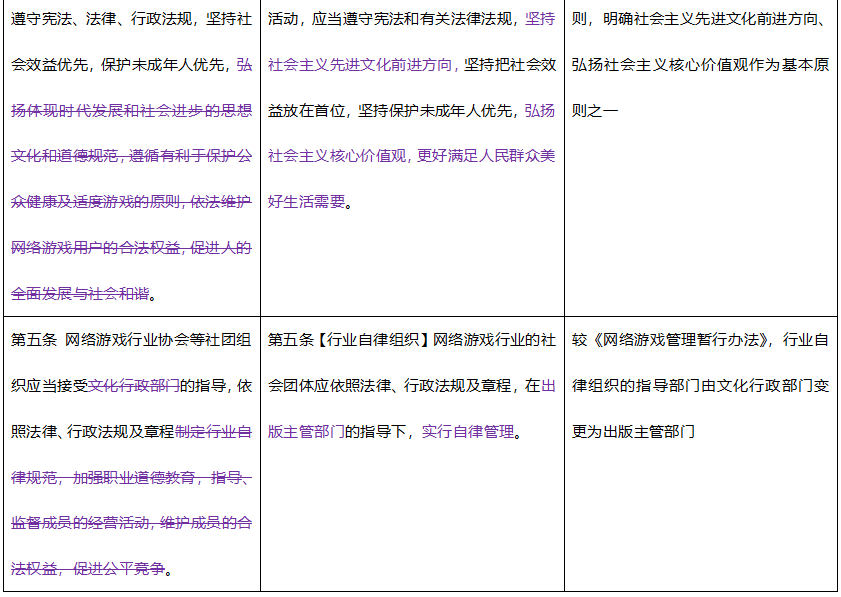Click the line '第五条【行业自律组织】网络游戏行业的社'

[411, 340]
